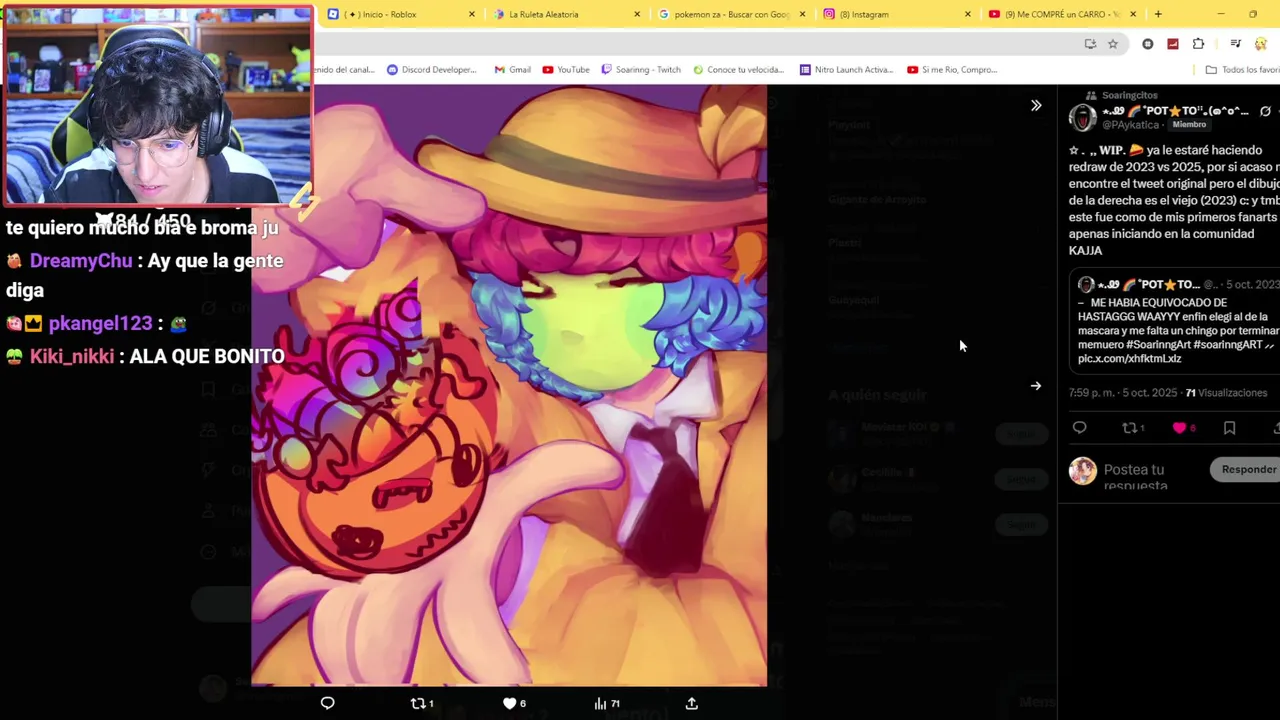Share the post via upload arrow icon
This screenshot has height=720, width=1280.
coord(691,703)
